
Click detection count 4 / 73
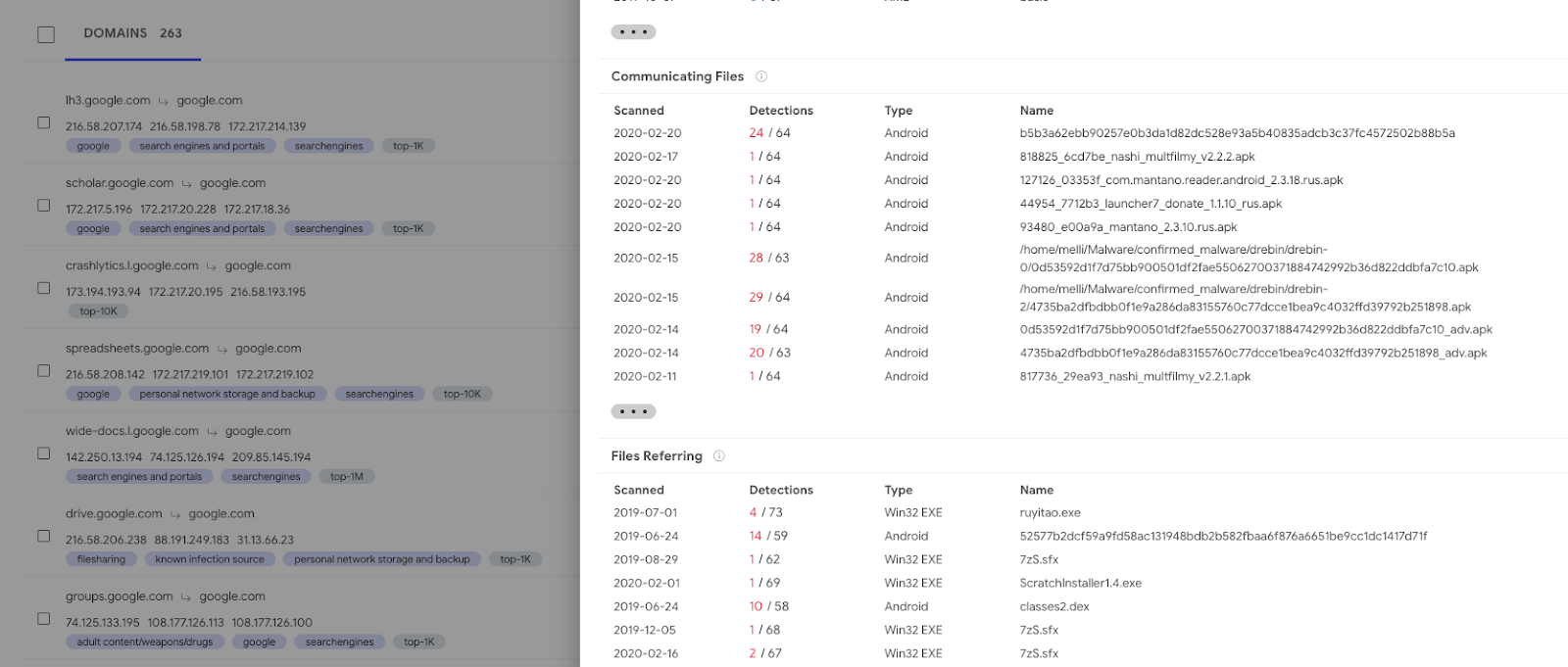765,513
